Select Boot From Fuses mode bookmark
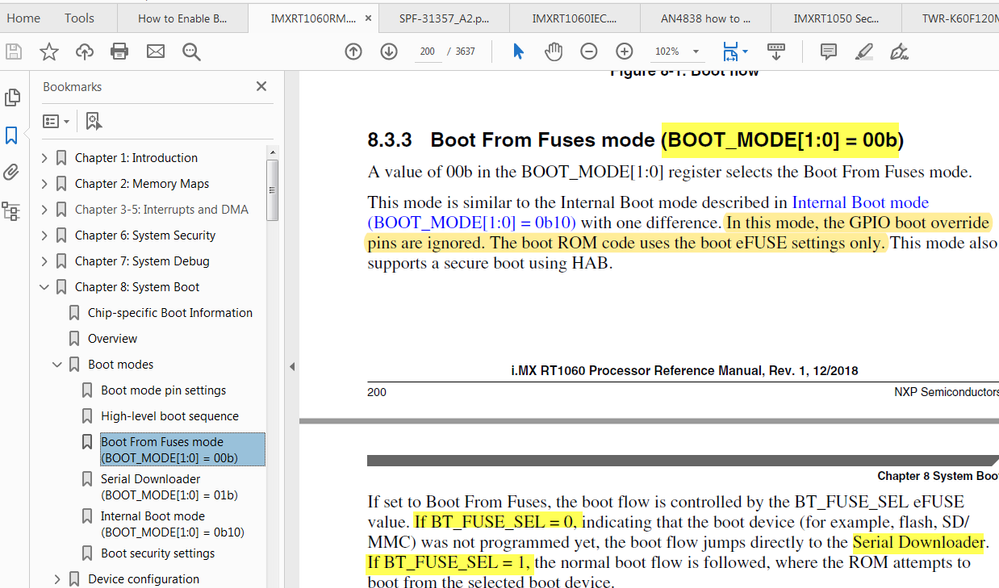This screenshot has height=588, width=999. 182,450
